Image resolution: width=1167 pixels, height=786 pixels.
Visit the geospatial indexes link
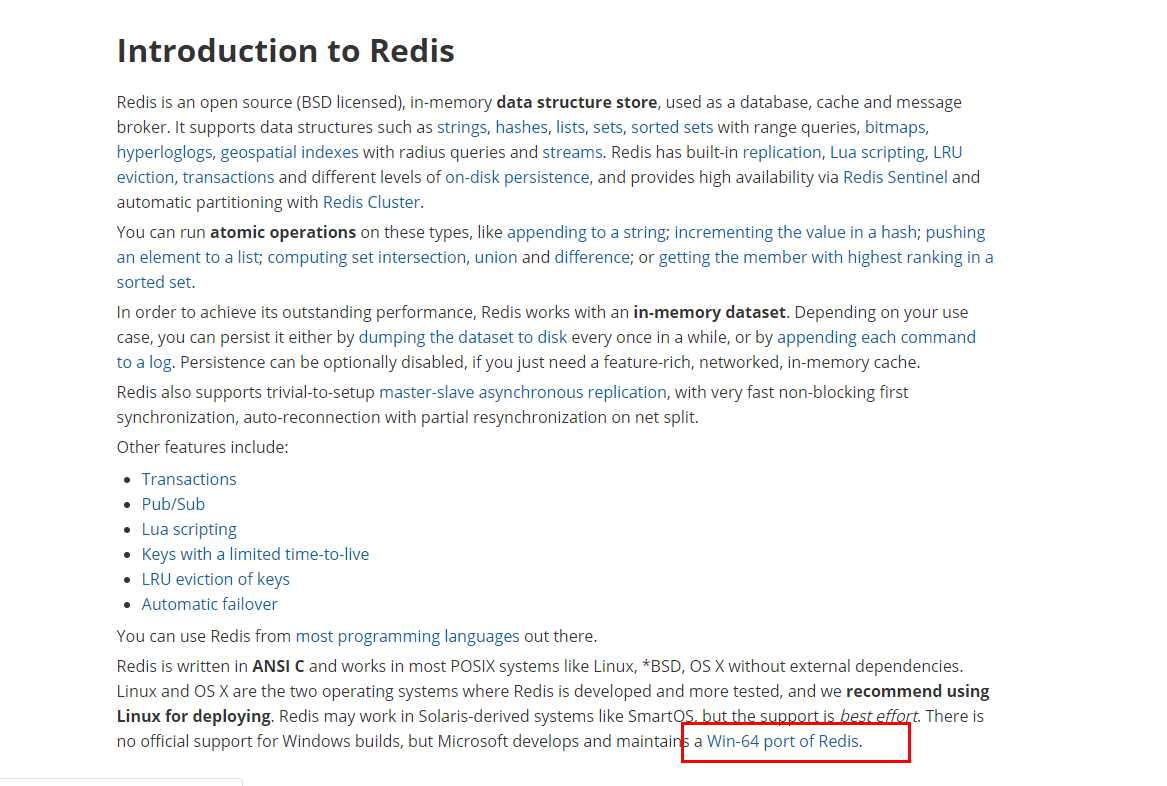pyautogui.click(x=289, y=152)
